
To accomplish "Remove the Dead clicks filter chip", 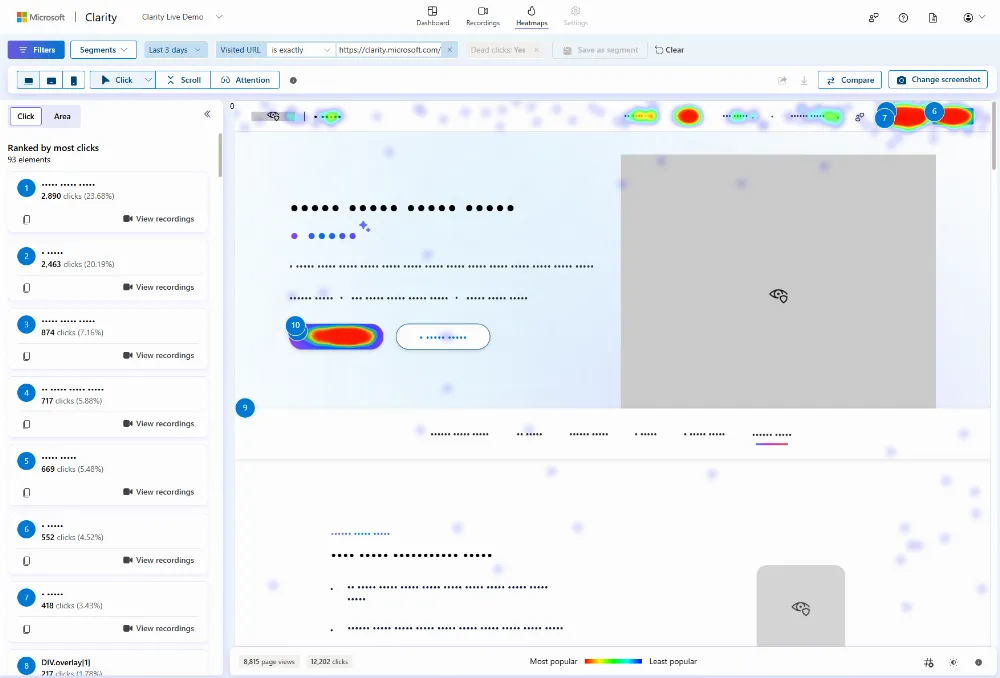I will pyautogui.click(x=536, y=50).
